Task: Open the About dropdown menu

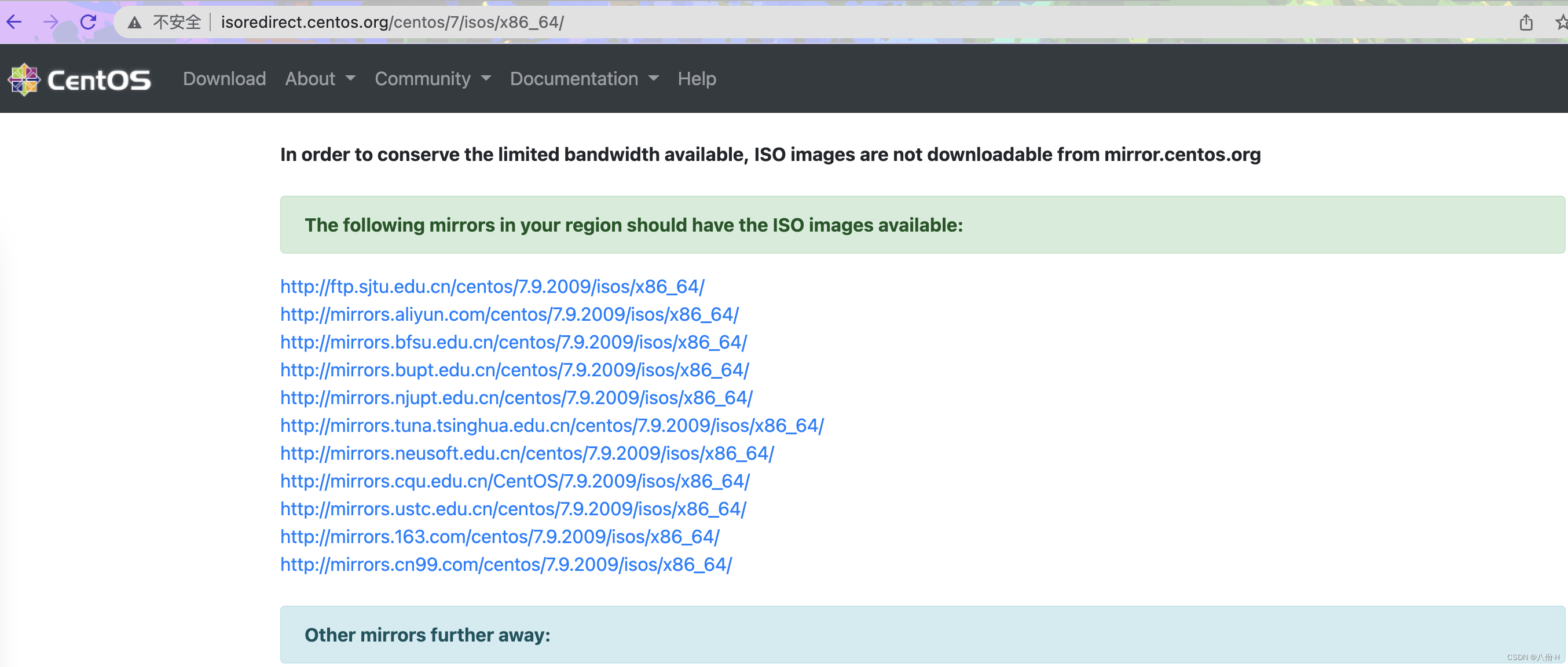Action: 319,79
